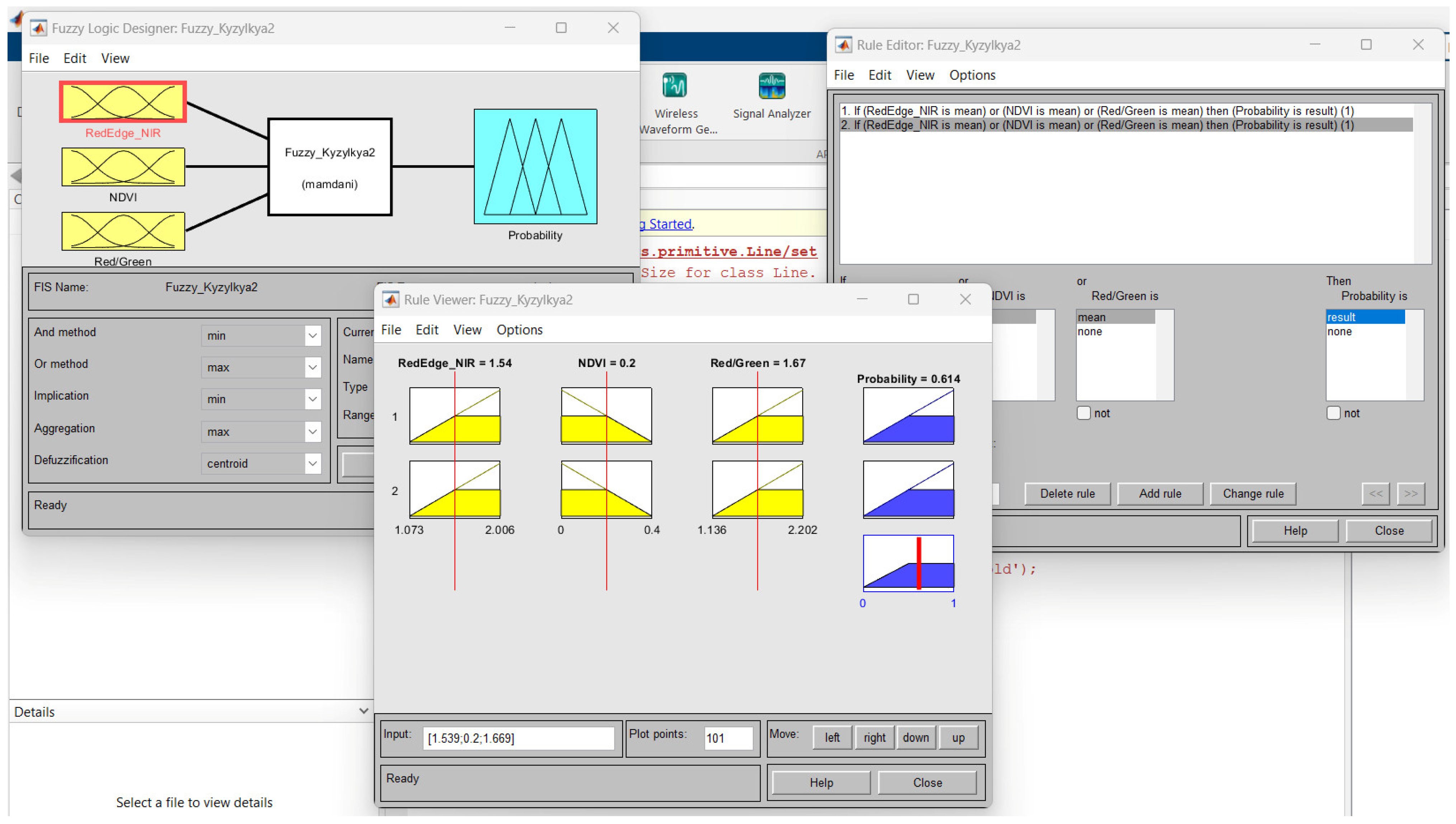1456x824 pixels.
Task: Select rule 1 in the rule list
Action: (x=1097, y=111)
